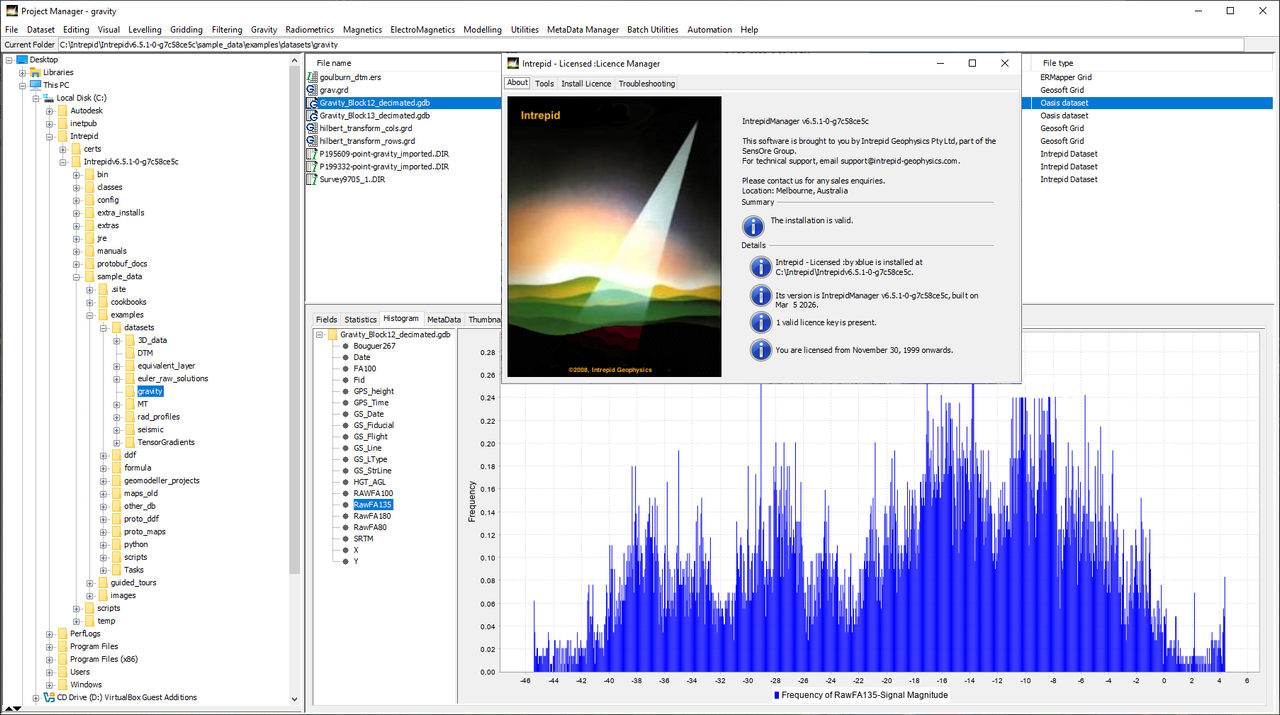
Task: Click the hilbert_transform_rows.grd file icon
Action: point(312,141)
